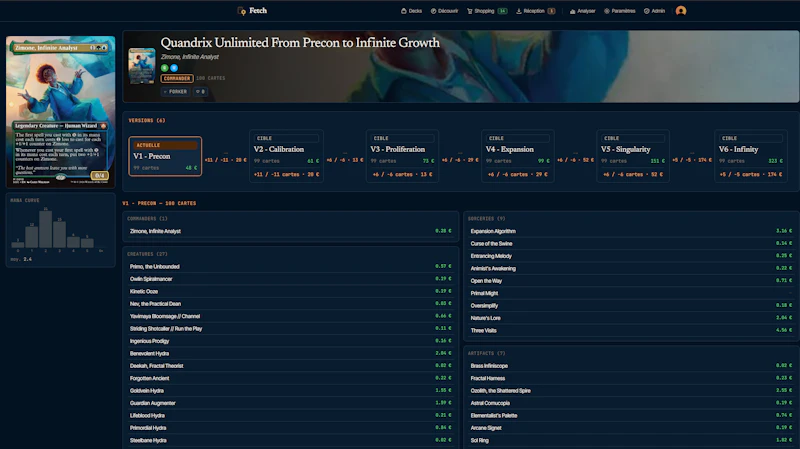800x449 pixels.
Task: Open the Ingenious Prodigy card row
Action: pos(290,341)
